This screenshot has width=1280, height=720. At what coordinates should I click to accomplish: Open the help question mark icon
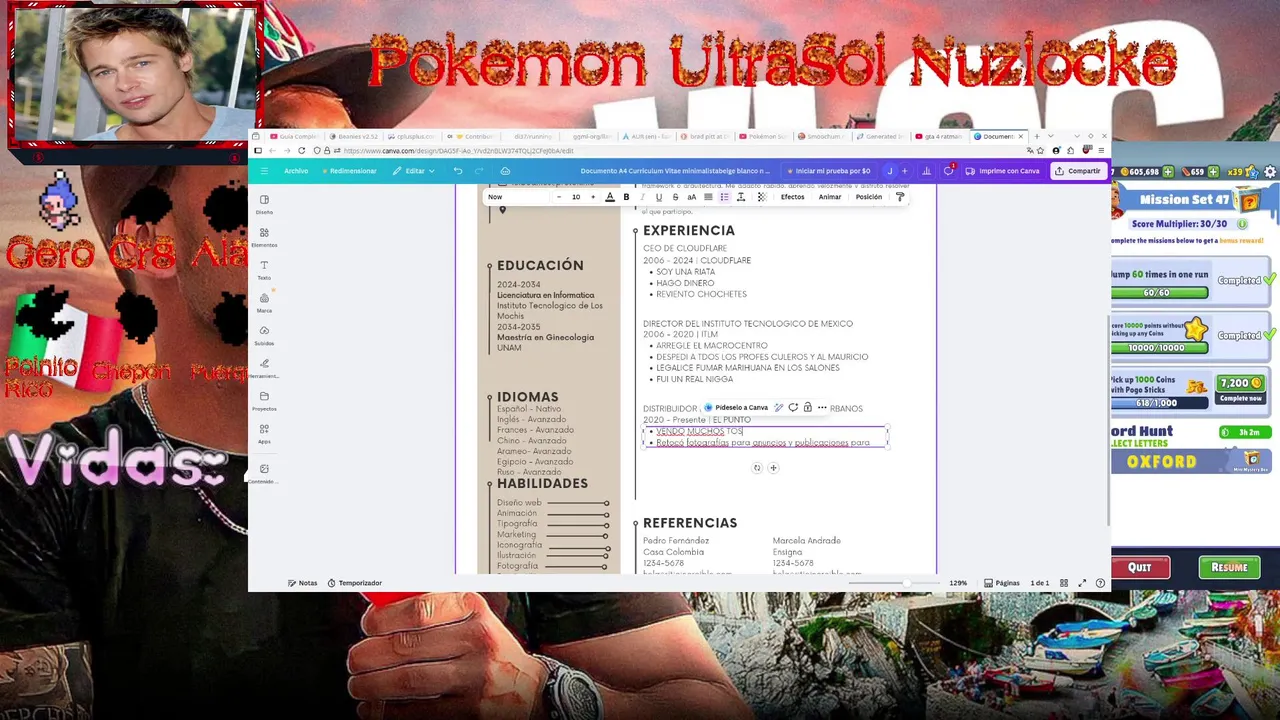(1100, 583)
